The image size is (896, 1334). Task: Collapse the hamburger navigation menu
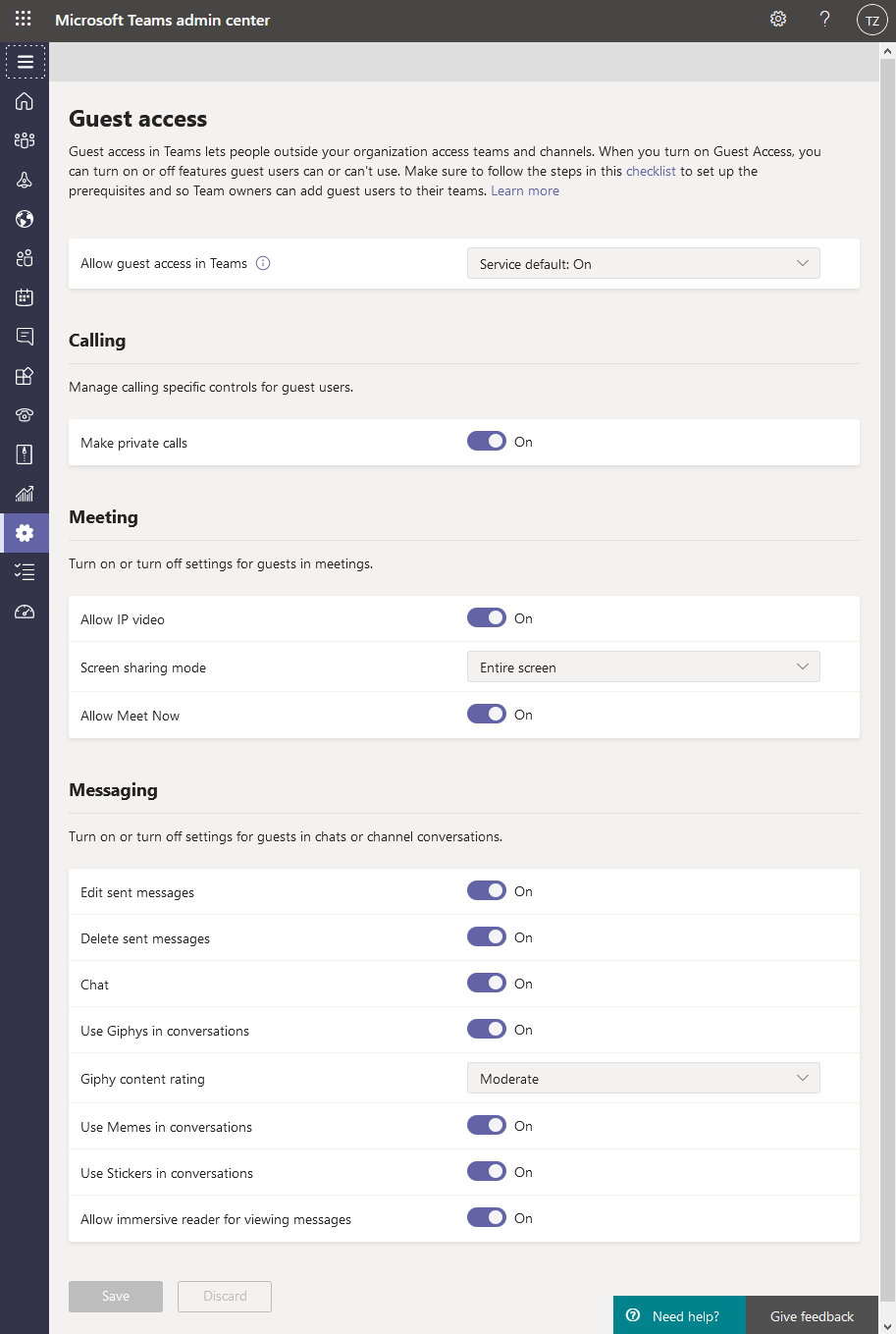click(26, 62)
